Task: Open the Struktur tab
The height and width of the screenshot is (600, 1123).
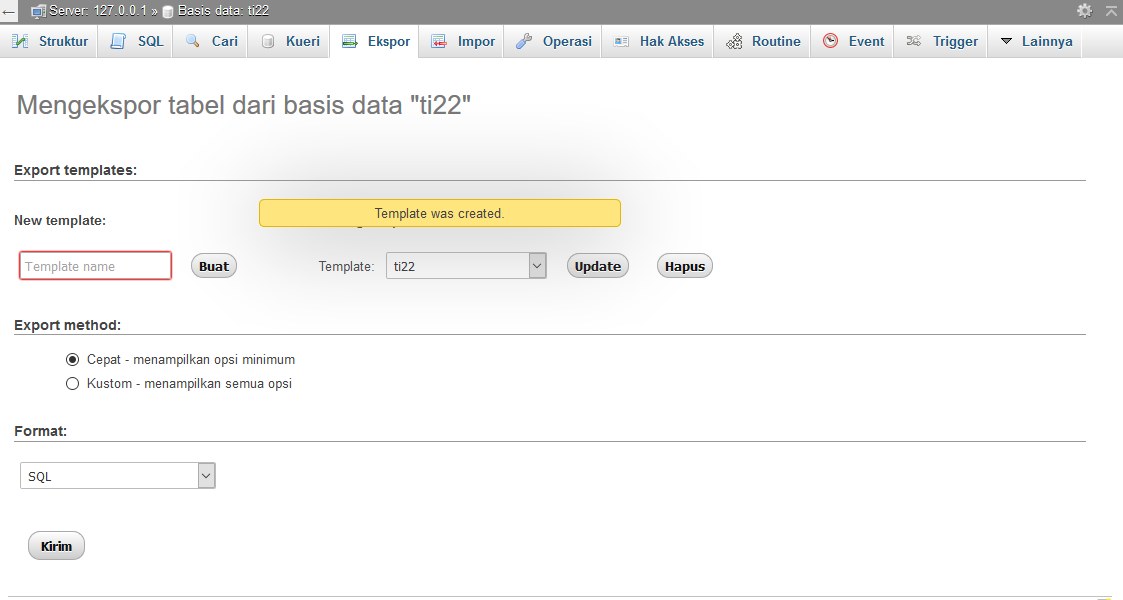Action: pyautogui.click(x=49, y=40)
